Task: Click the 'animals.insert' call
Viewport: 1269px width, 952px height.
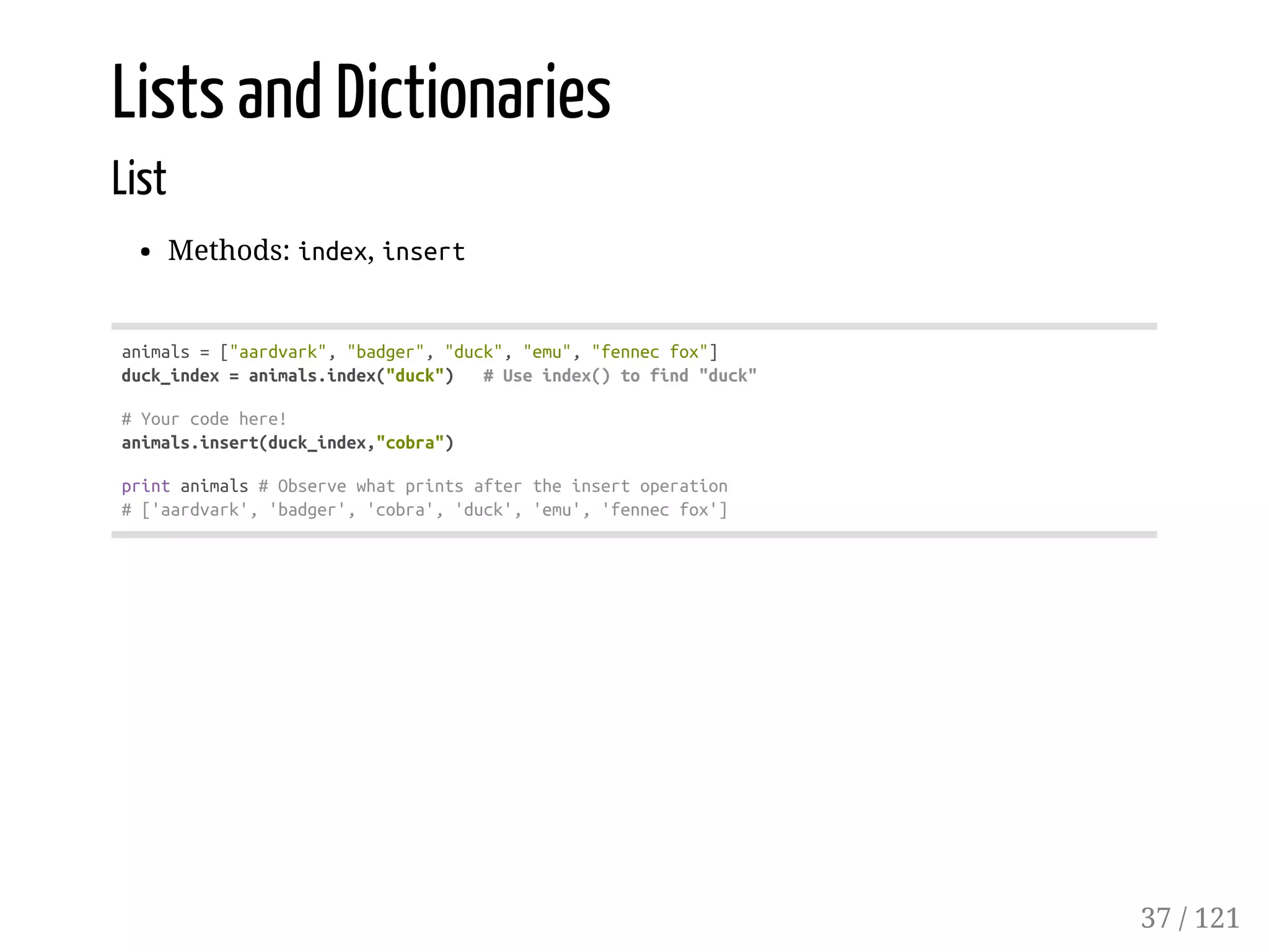Action: click(x=190, y=443)
